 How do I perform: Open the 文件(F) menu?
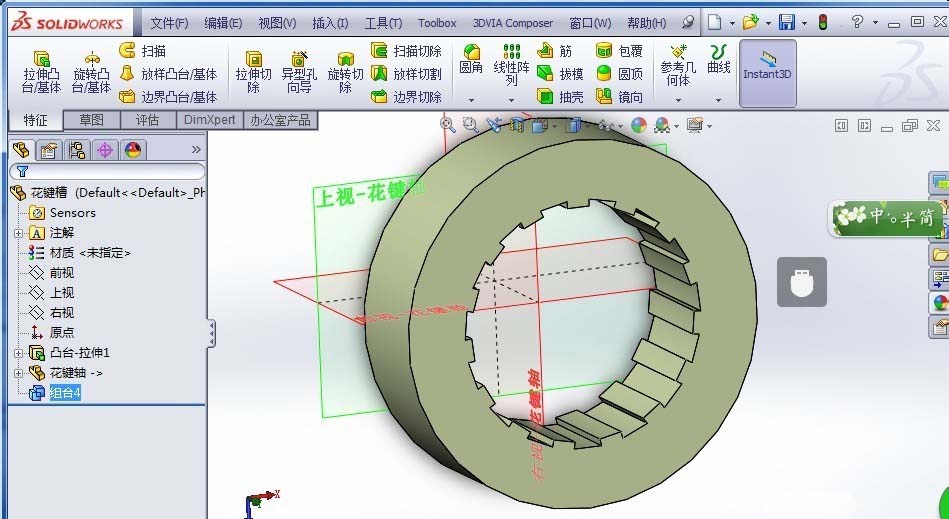(169, 23)
